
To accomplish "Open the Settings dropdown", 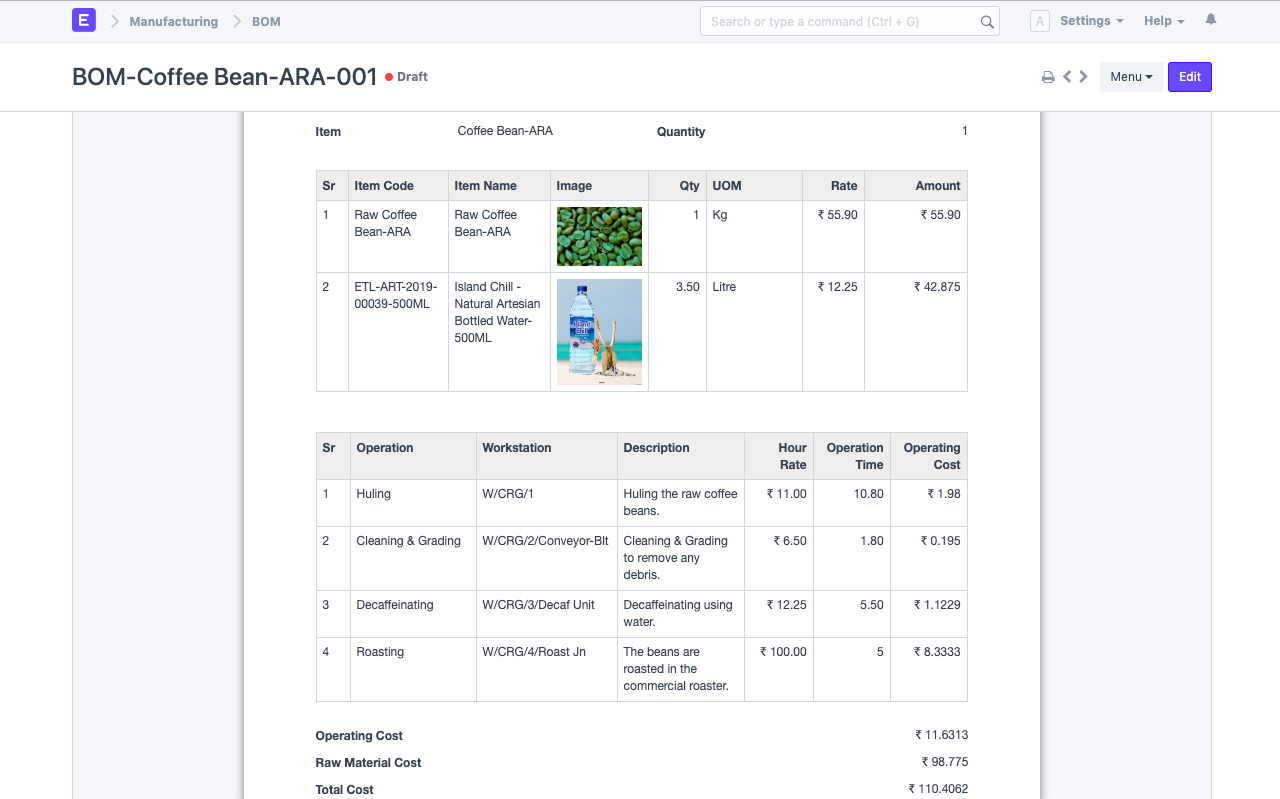I will (x=1091, y=21).
